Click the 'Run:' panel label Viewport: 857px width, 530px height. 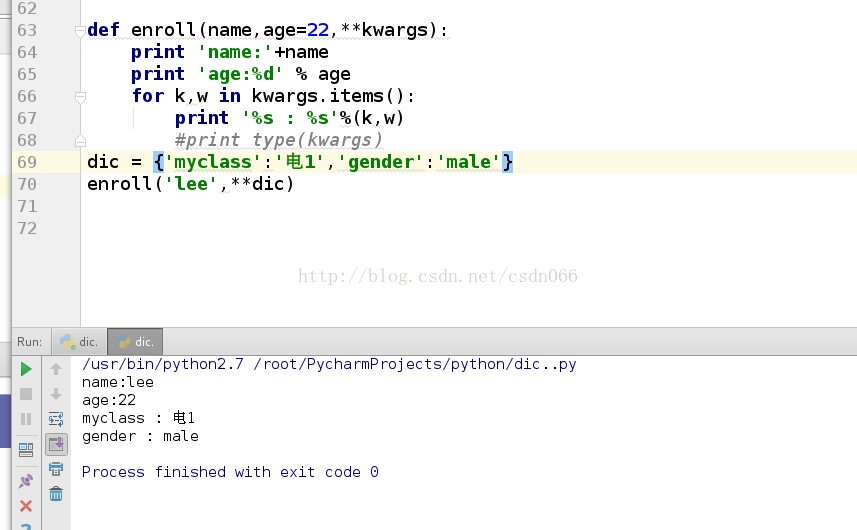[x=30, y=341]
